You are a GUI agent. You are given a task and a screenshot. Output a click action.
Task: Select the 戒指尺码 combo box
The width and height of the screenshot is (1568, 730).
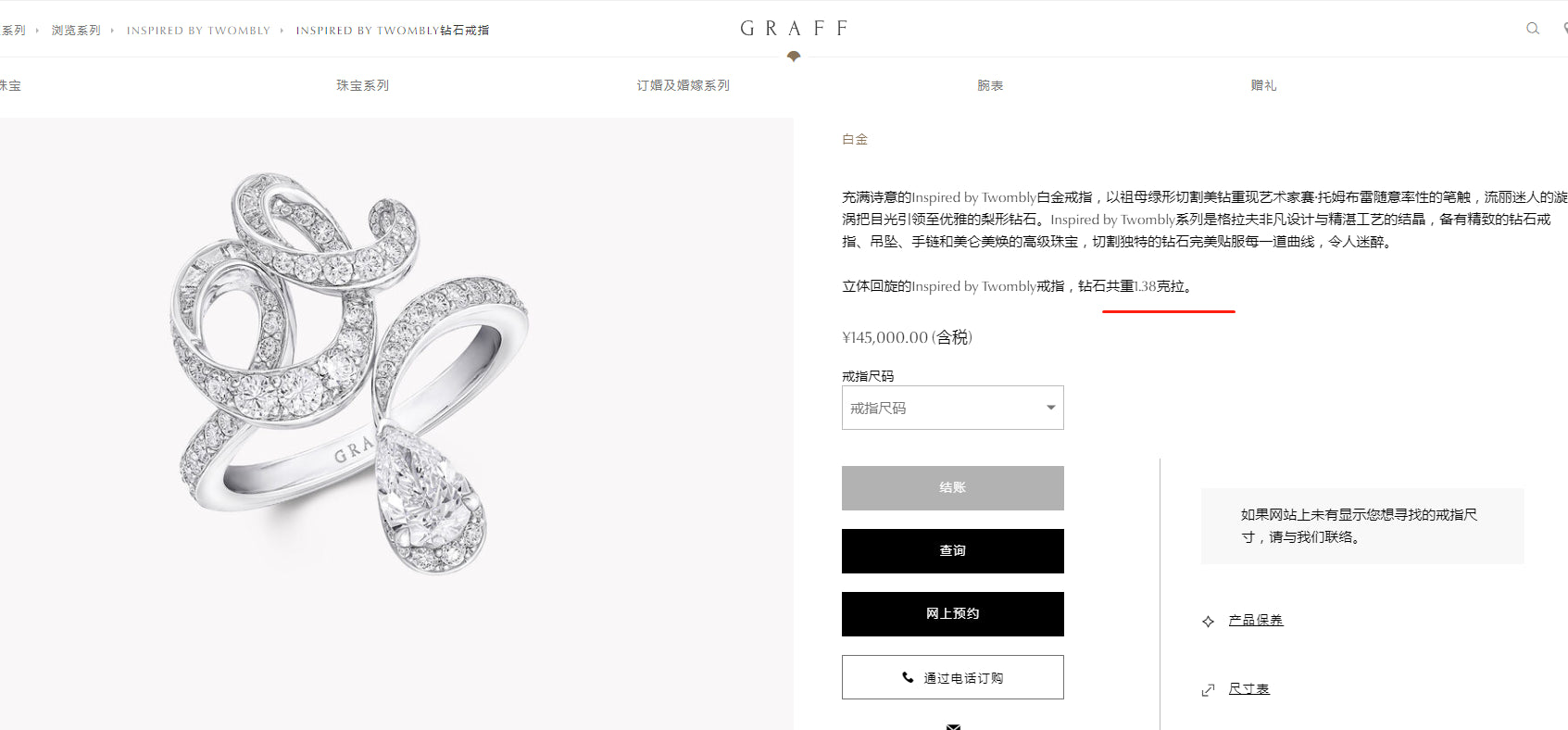(952, 408)
